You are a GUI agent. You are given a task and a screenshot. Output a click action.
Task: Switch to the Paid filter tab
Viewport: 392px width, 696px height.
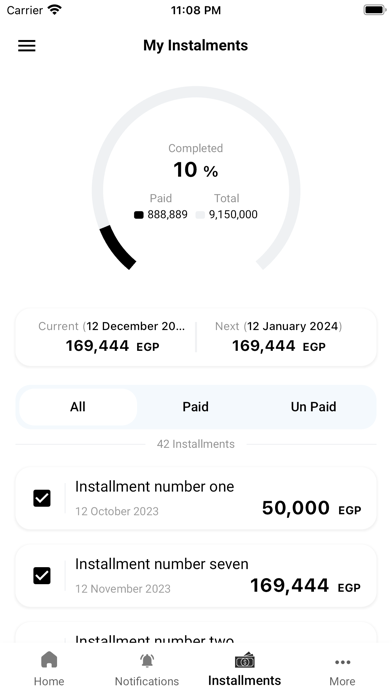pos(195,407)
